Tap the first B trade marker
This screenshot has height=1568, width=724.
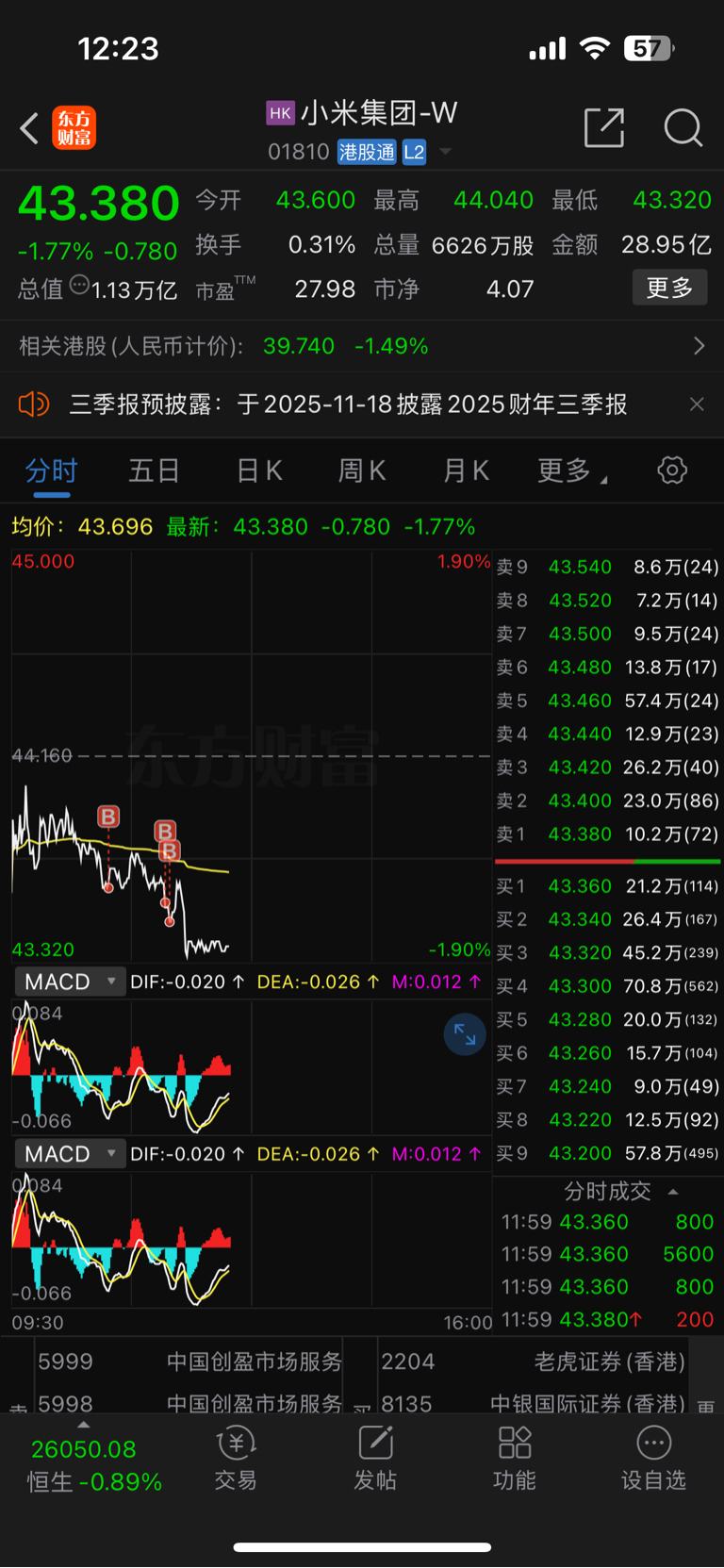coord(108,817)
